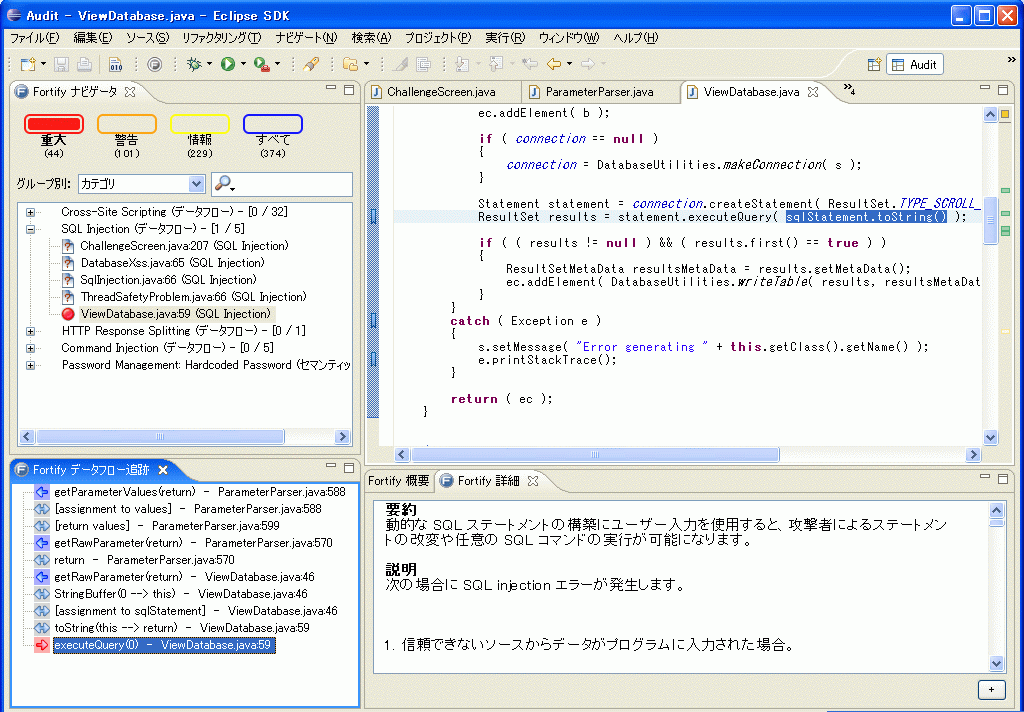
Task: Click Run External Tools toolbox icon
Action: pyautogui.click(x=261, y=64)
